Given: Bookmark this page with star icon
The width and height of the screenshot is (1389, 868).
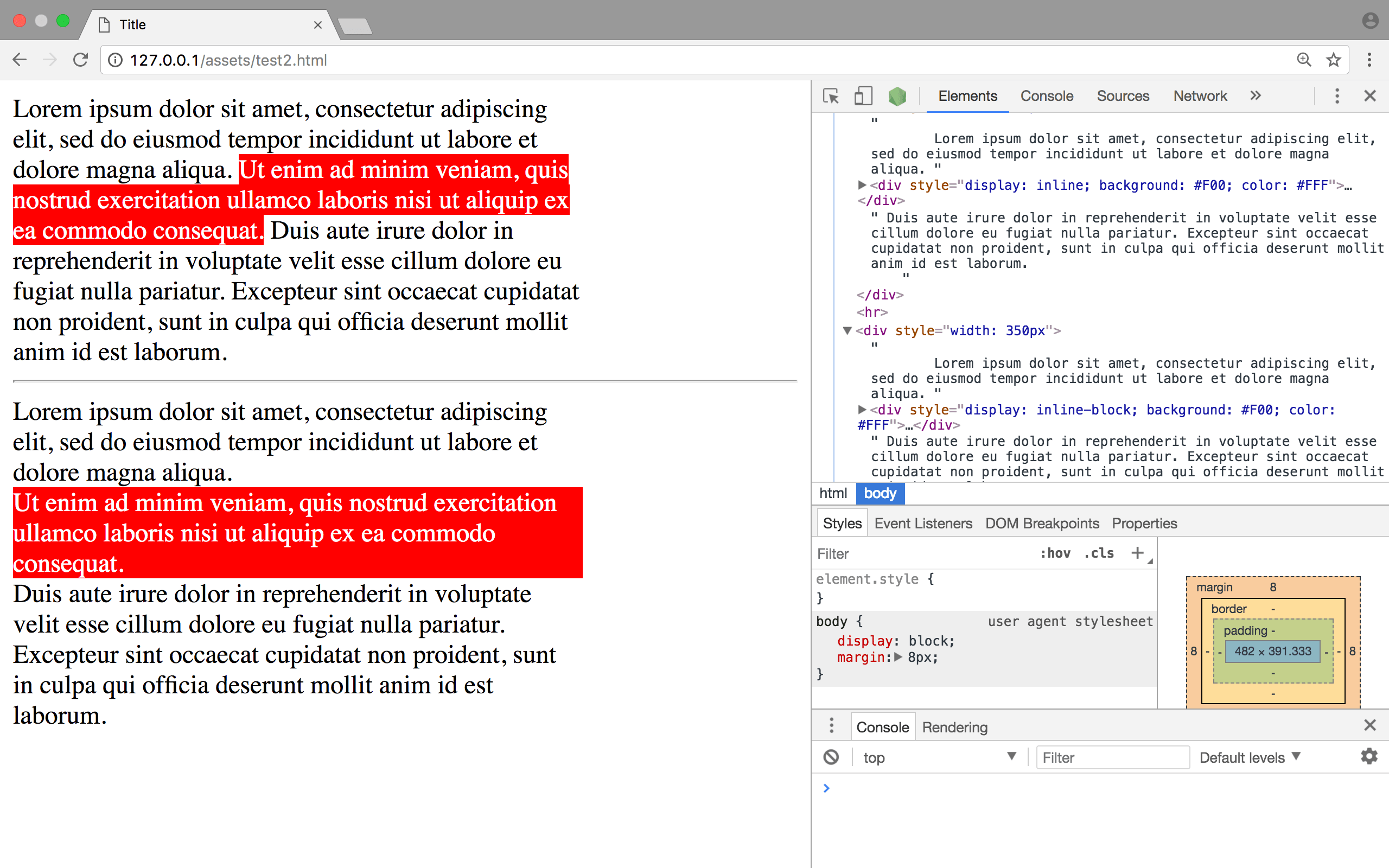Looking at the screenshot, I should (x=1333, y=60).
